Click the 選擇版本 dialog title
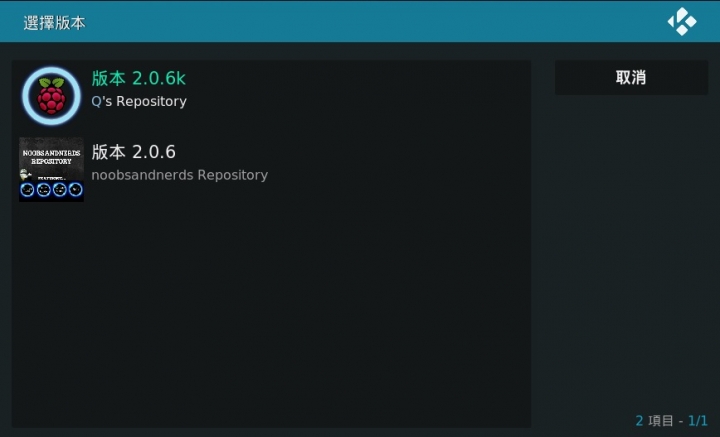This screenshot has width=720, height=437. coord(55,23)
